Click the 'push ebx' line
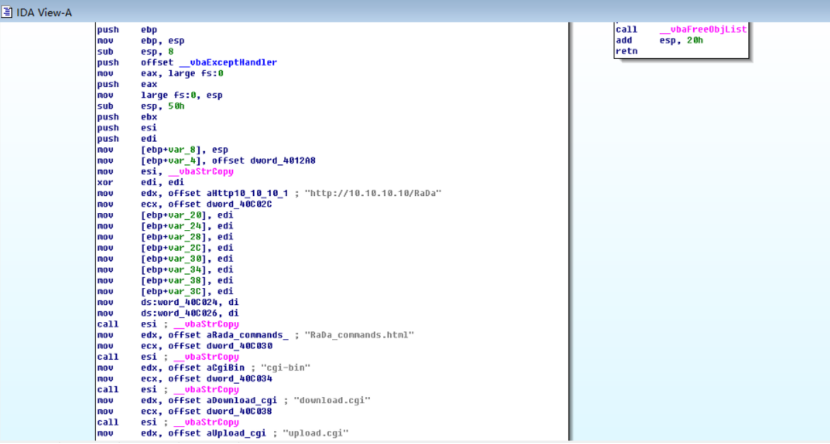This screenshot has height=444, width=830. [127, 117]
